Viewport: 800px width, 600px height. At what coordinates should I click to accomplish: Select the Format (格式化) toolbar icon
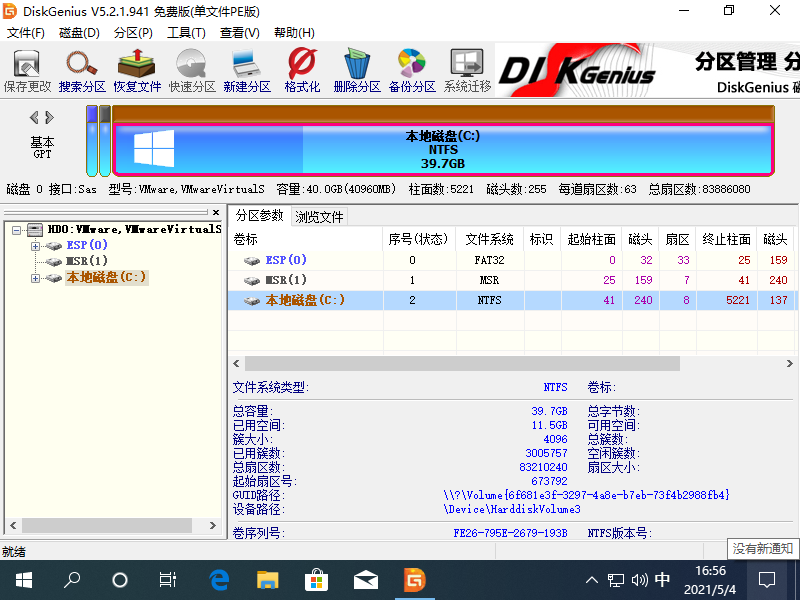[302, 70]
